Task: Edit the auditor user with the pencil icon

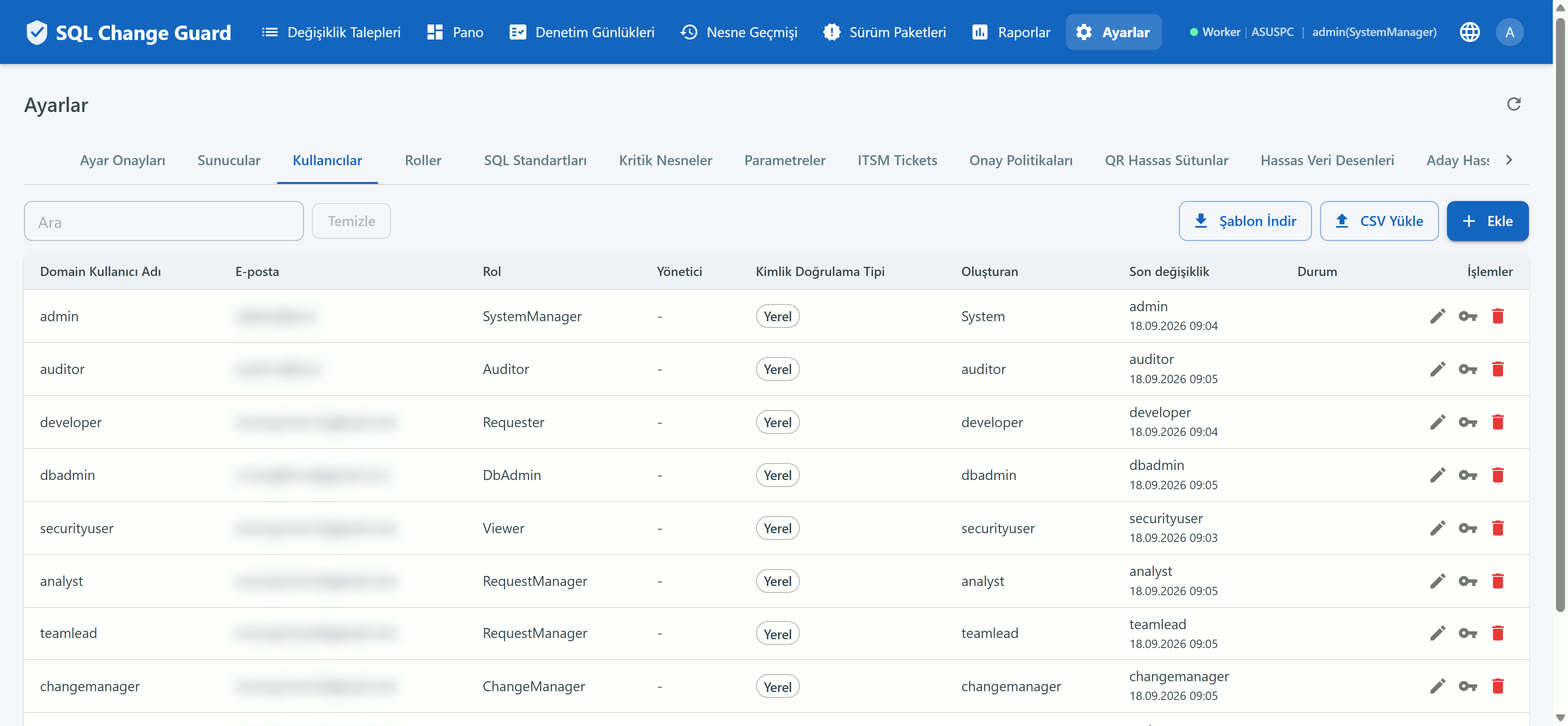Action: [x=1438, y=369]
